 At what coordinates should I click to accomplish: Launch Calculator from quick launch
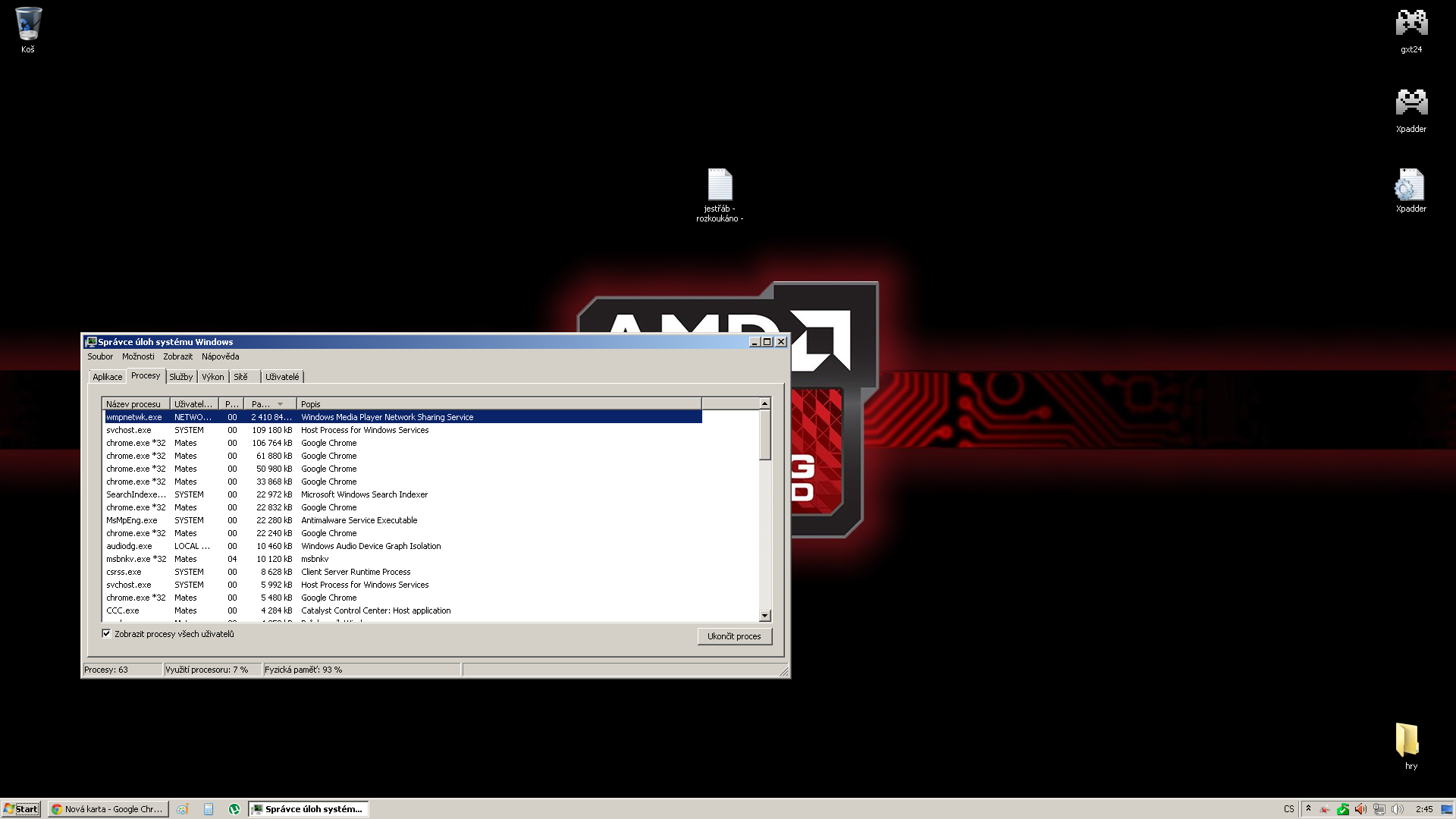[x=209, y=809]
